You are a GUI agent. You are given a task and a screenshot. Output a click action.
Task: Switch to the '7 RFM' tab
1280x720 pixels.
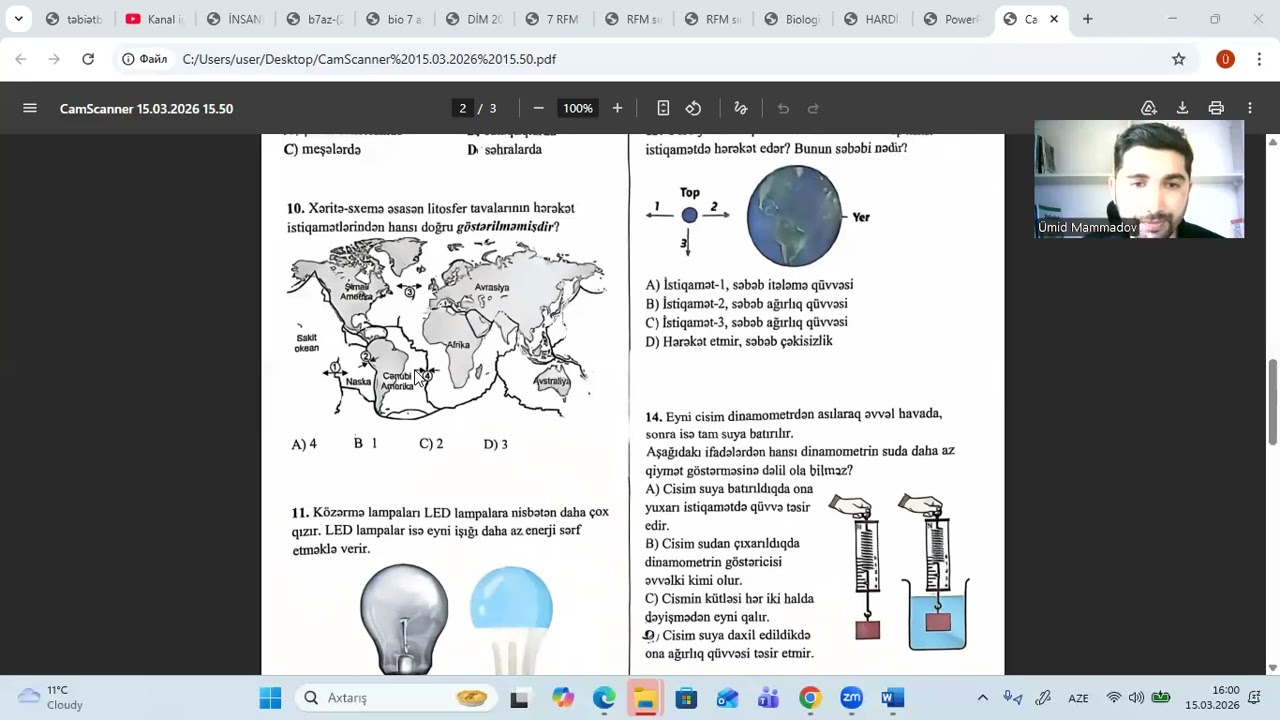pos(554,19)
